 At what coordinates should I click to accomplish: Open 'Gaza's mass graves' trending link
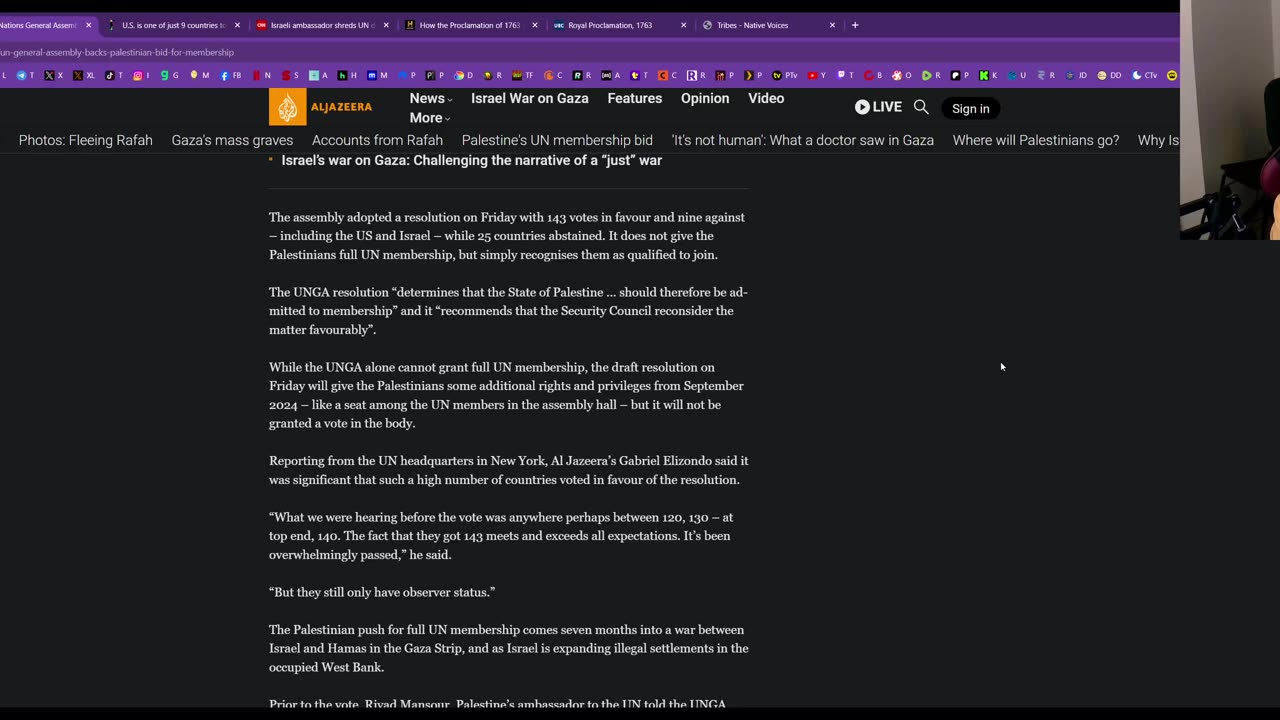tap(232, 140)
